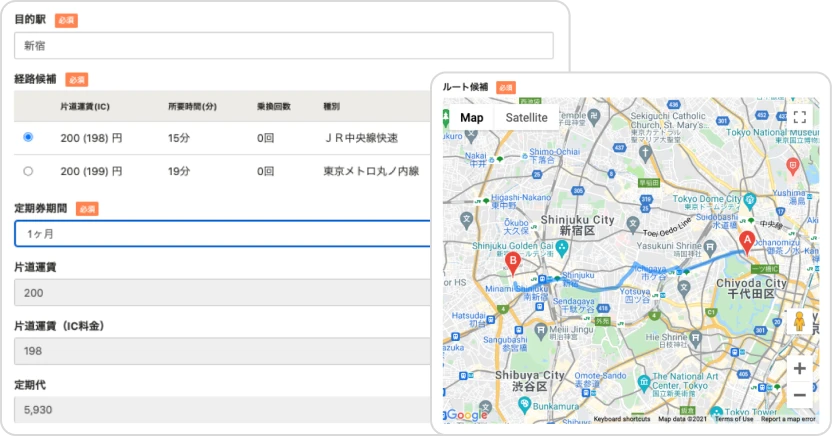The height and width of the screenshot is (436, 832).
Task: Click the Yasukuni Shrine map pin
Action: [x=710, y=247]
